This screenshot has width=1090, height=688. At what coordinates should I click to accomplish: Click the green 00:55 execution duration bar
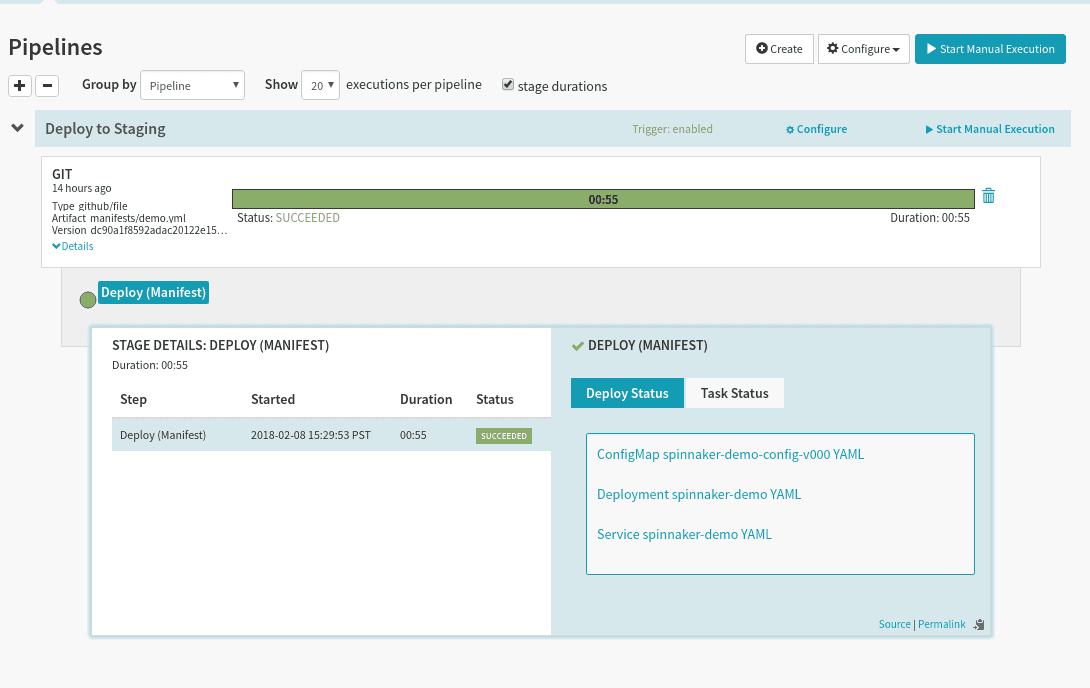(x=602, y=199)
